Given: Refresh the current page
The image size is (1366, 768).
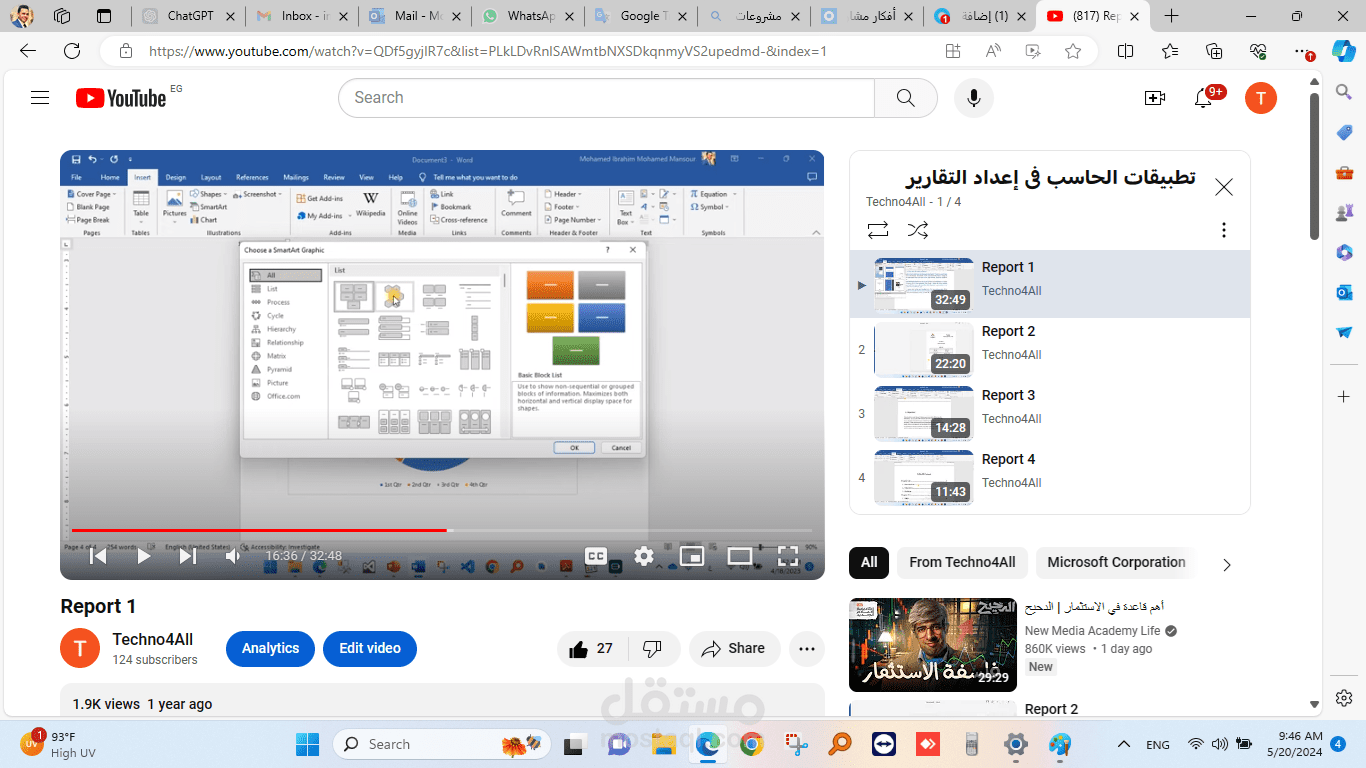Looking at the screenshot, I should pyautogui.click(x=72, y=51).
